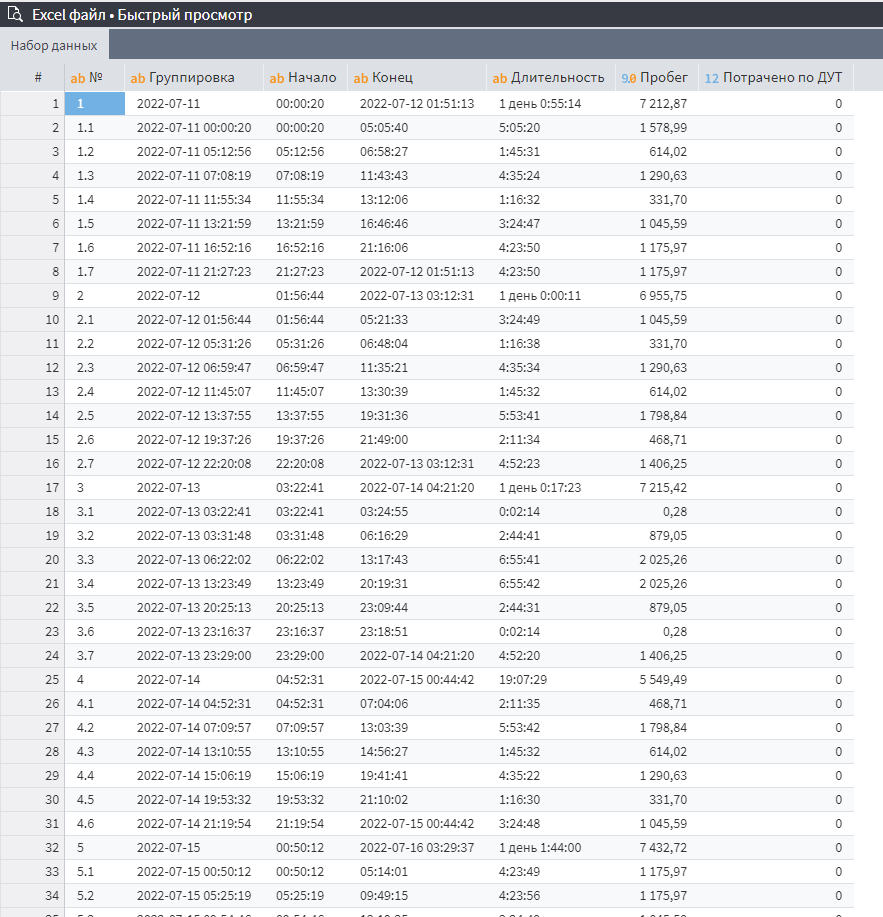Click the string type icon beside Конец
Viewport: 883px width, 917px height.
[361, 78]
